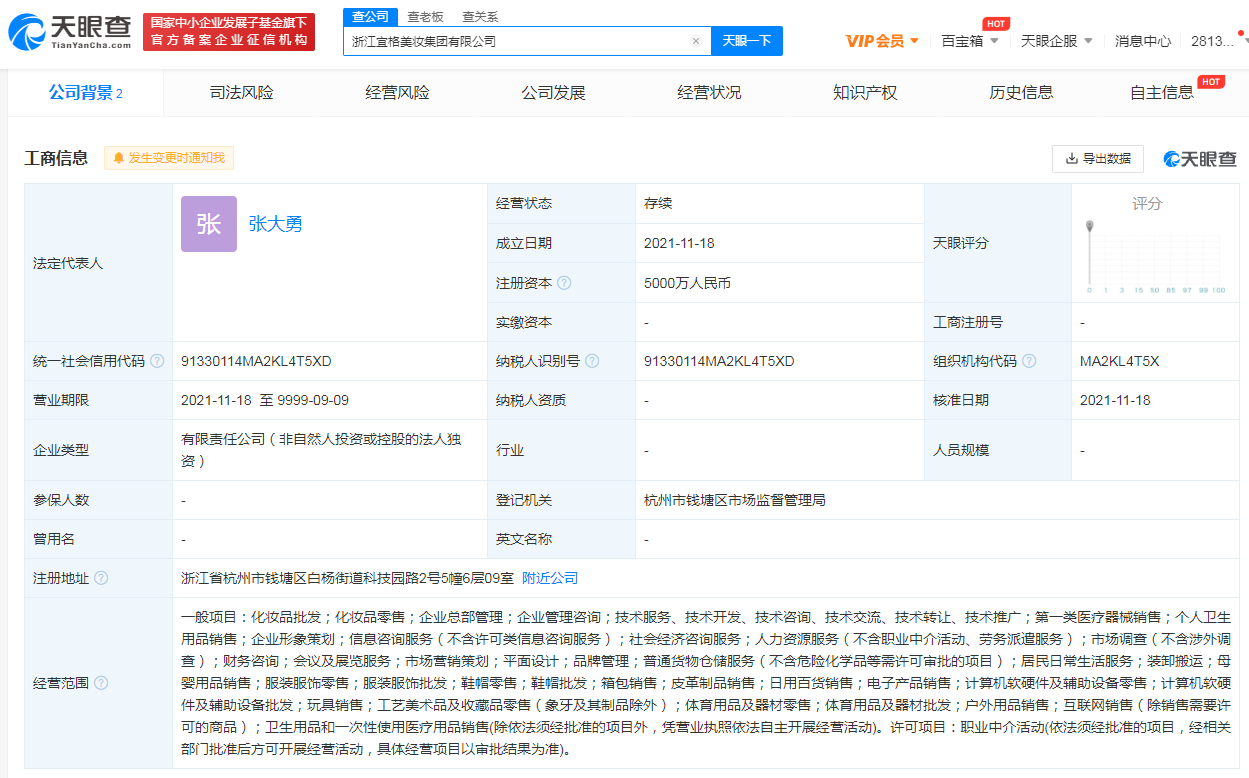Screen dimensions: 1249x778
Task: Click the Tianyancha logo in header
Action: coord(70,31)
